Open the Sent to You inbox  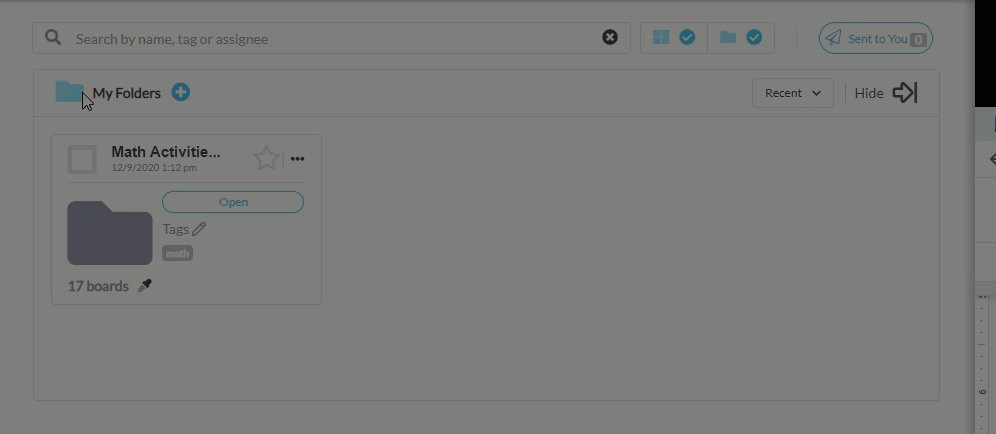[x=875, y=38]
